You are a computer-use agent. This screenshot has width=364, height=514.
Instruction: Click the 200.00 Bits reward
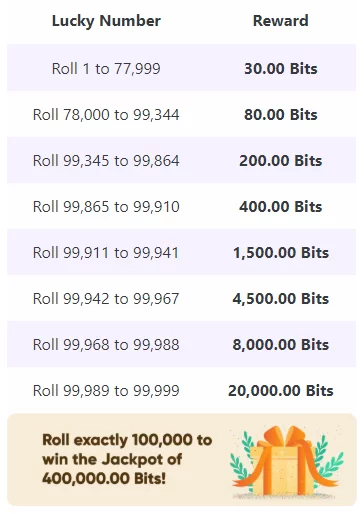281,161
